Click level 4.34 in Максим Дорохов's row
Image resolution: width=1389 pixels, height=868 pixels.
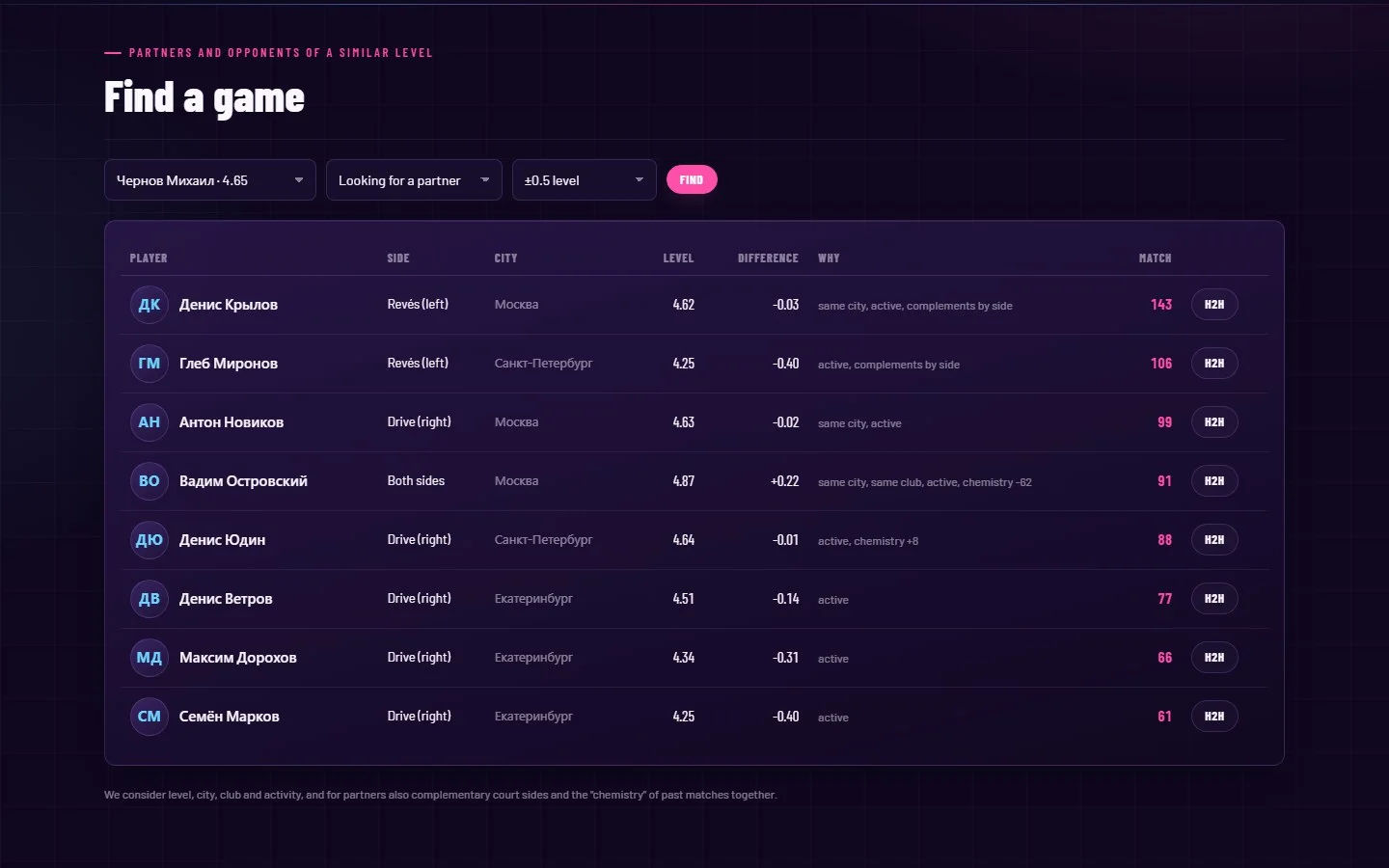(x=684, y=658)
